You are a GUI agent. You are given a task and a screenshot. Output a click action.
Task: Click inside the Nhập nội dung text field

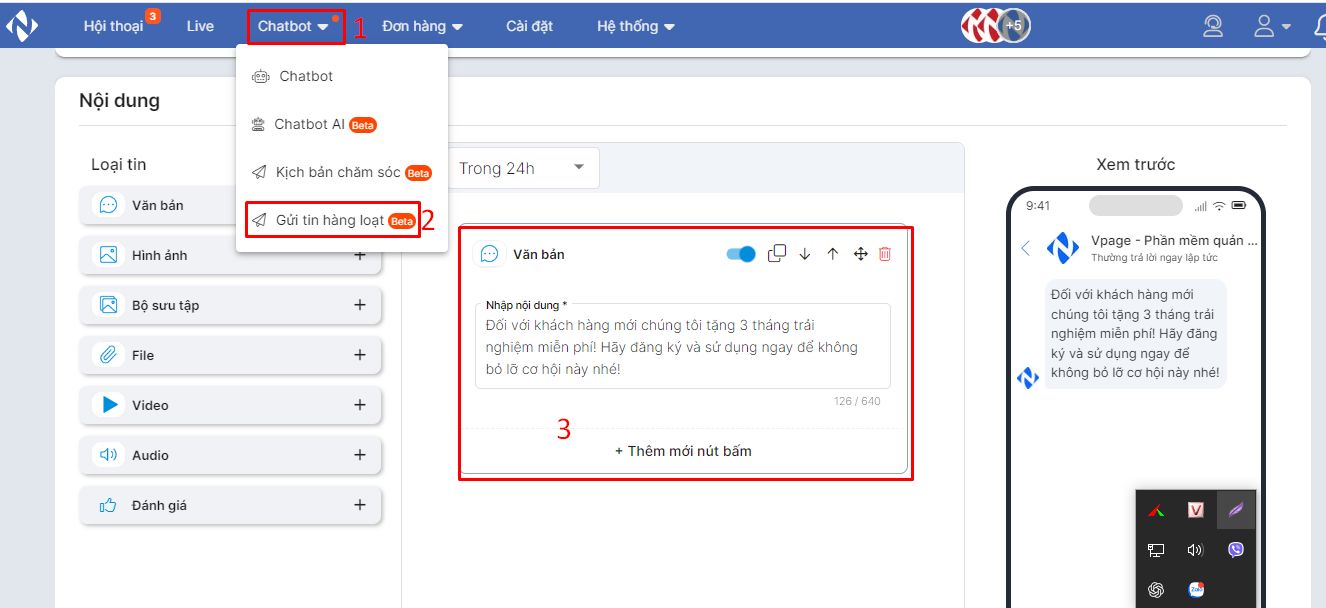[x=683, y=346]
